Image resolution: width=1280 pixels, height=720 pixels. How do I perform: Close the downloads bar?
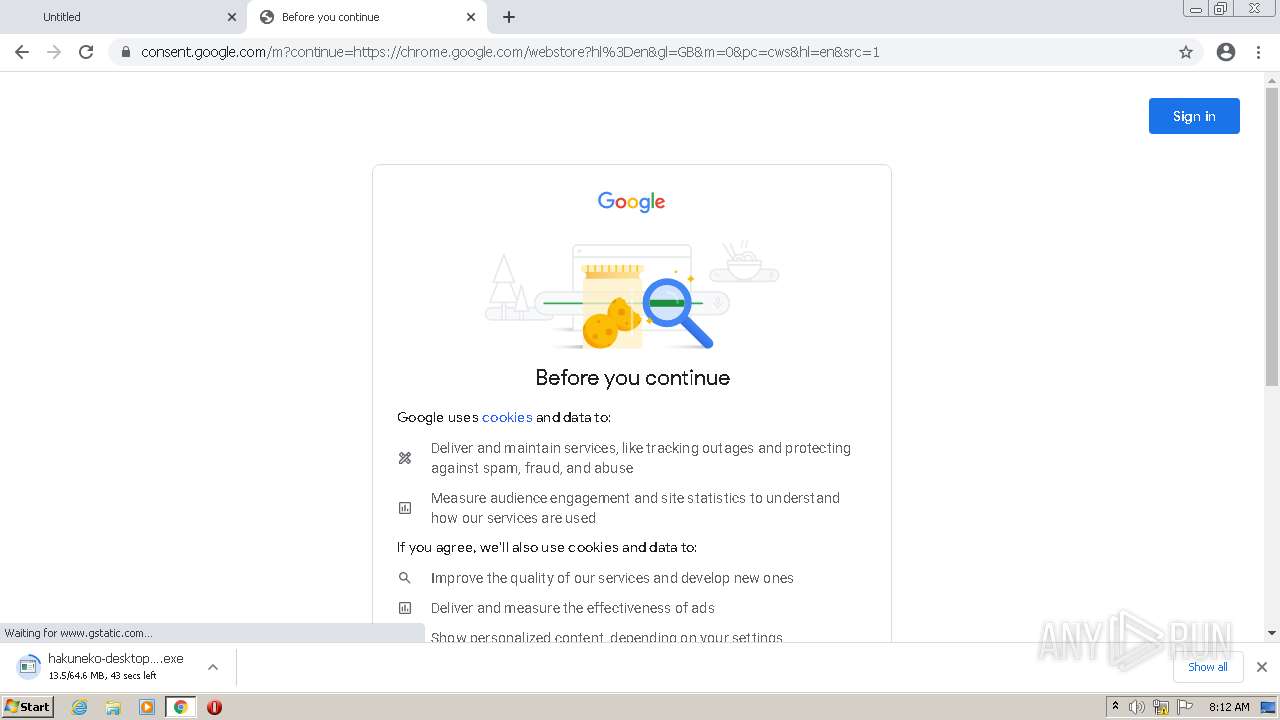[1262, 667]
